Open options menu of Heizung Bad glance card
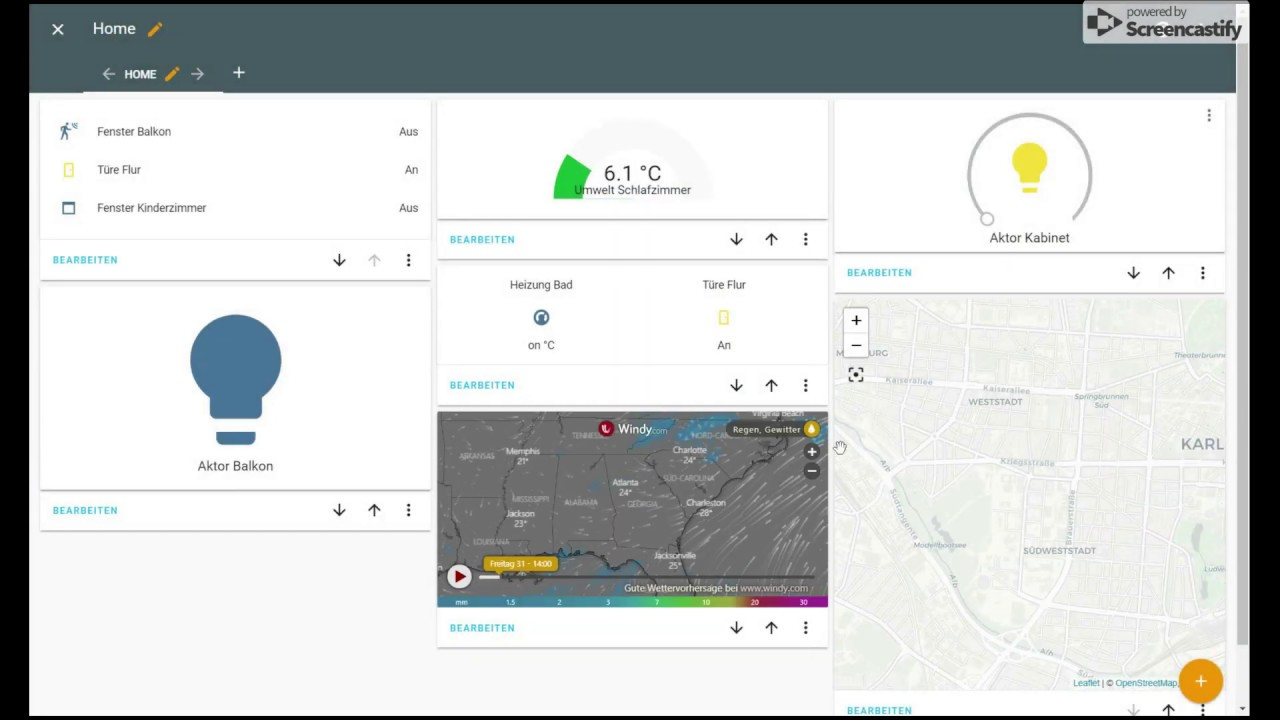The width and height of the screenshot is (1280, 720). 805,385
